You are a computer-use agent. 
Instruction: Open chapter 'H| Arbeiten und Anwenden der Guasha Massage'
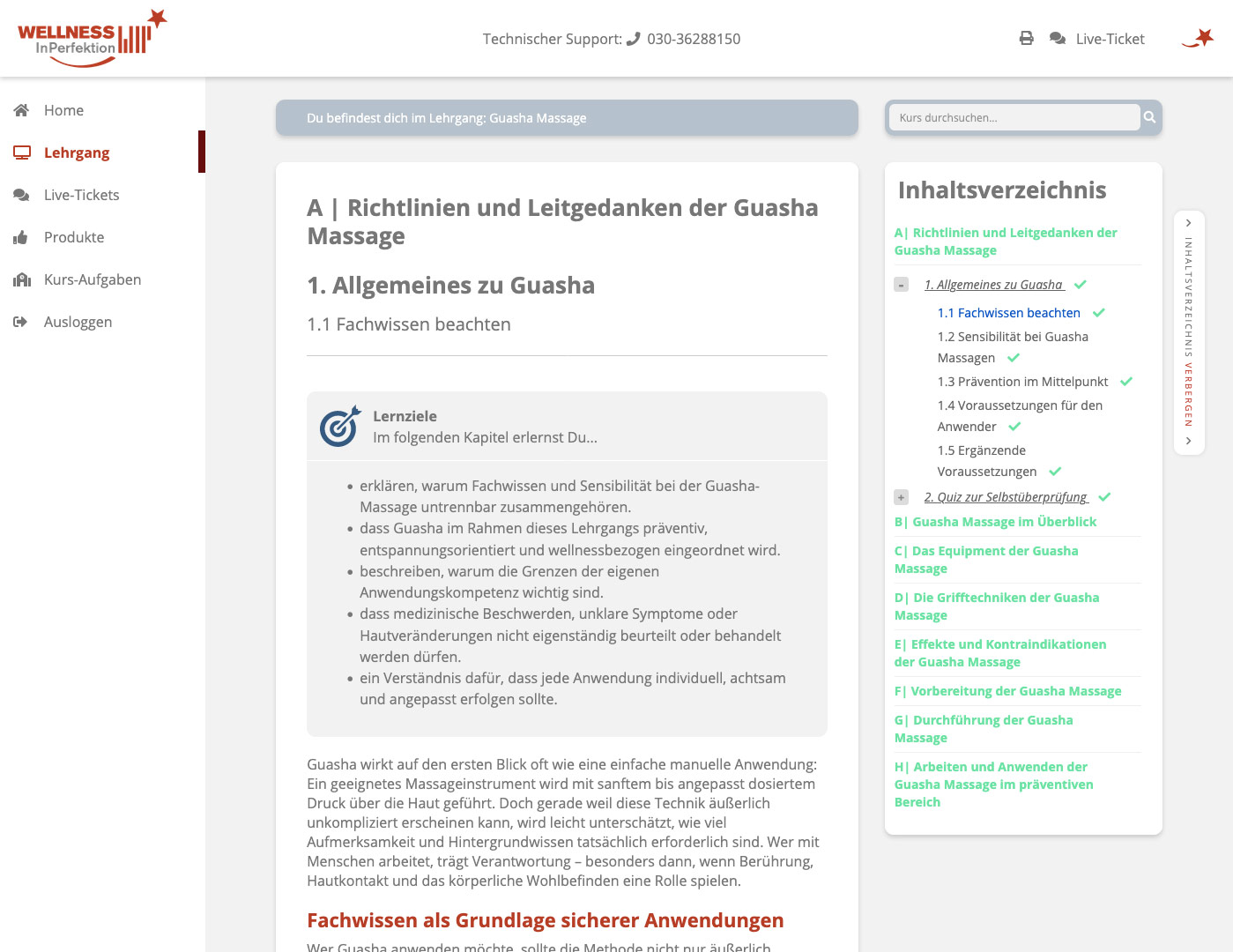(x=993, y=785)
